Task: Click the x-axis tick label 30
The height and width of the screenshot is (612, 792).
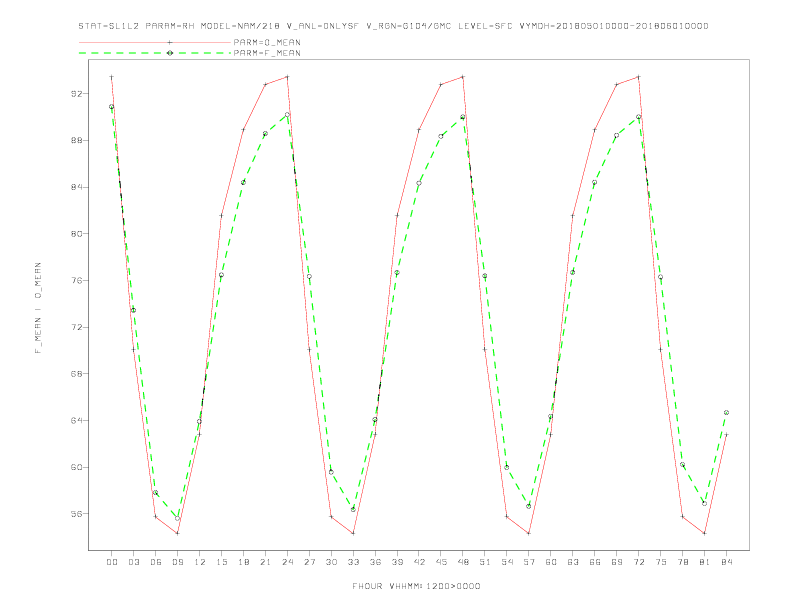Action: [x=331, y=562]
